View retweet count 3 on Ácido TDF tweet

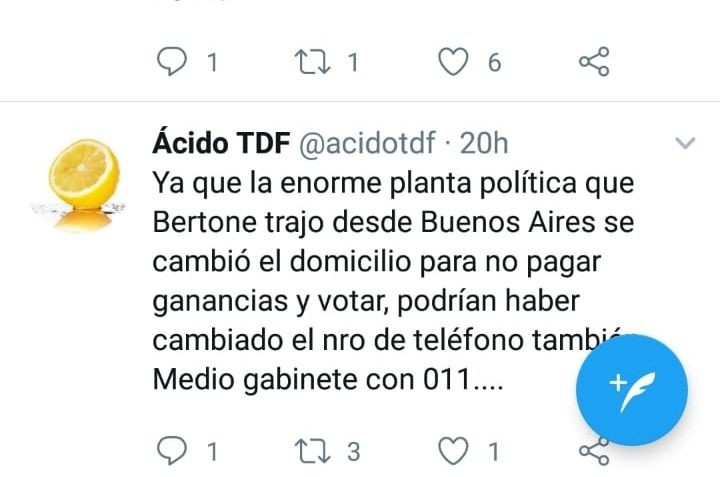pyautogui.click(x=353, y=452)
